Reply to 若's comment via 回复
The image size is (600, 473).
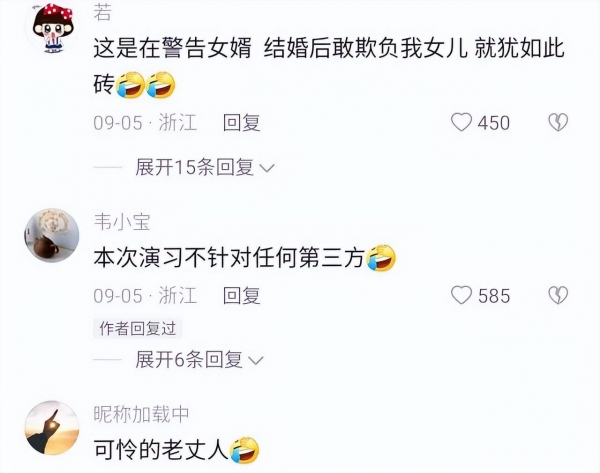point(242,123)
